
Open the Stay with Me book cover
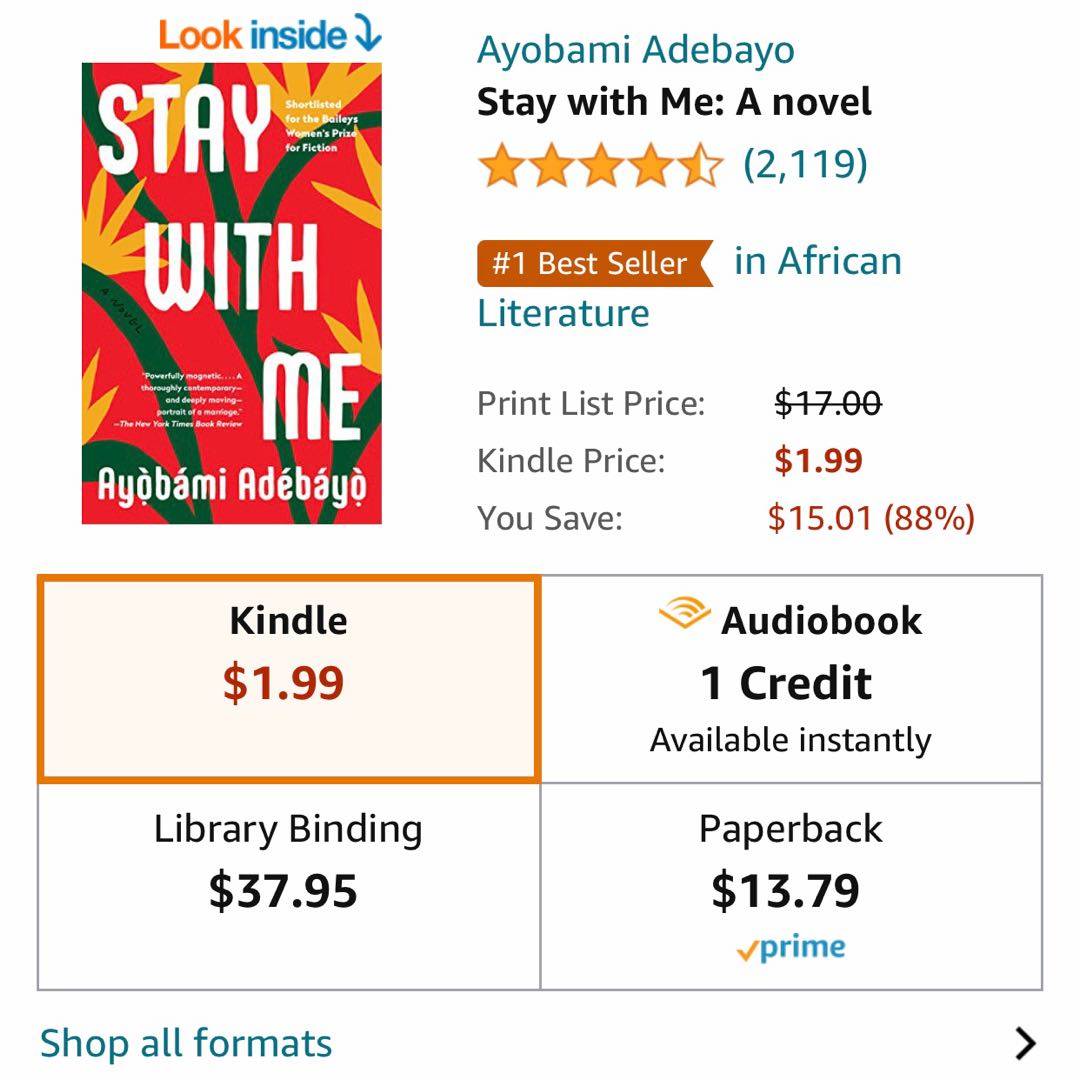pyautogui.click(x=231, y=293)
